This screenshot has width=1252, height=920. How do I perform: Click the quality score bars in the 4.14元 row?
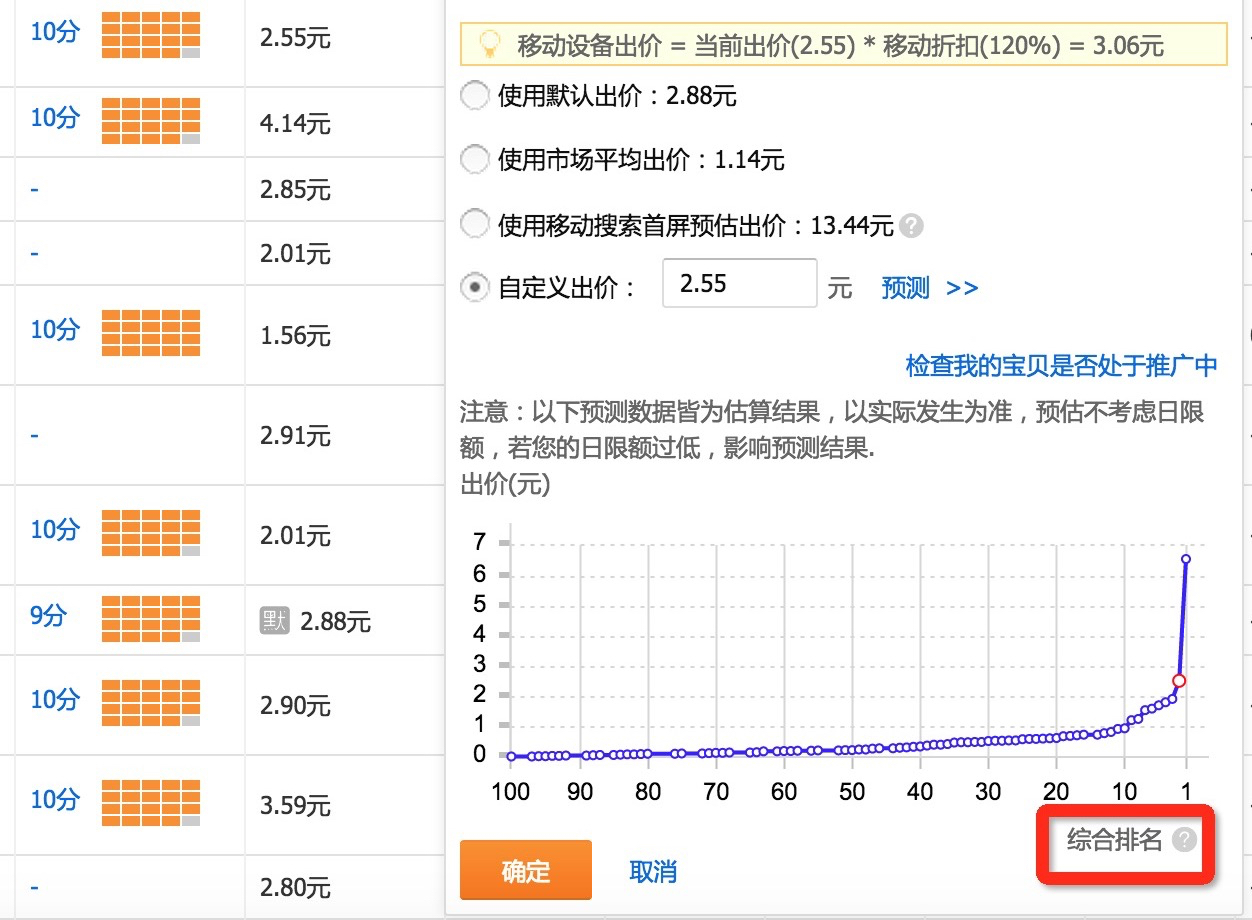150,121
